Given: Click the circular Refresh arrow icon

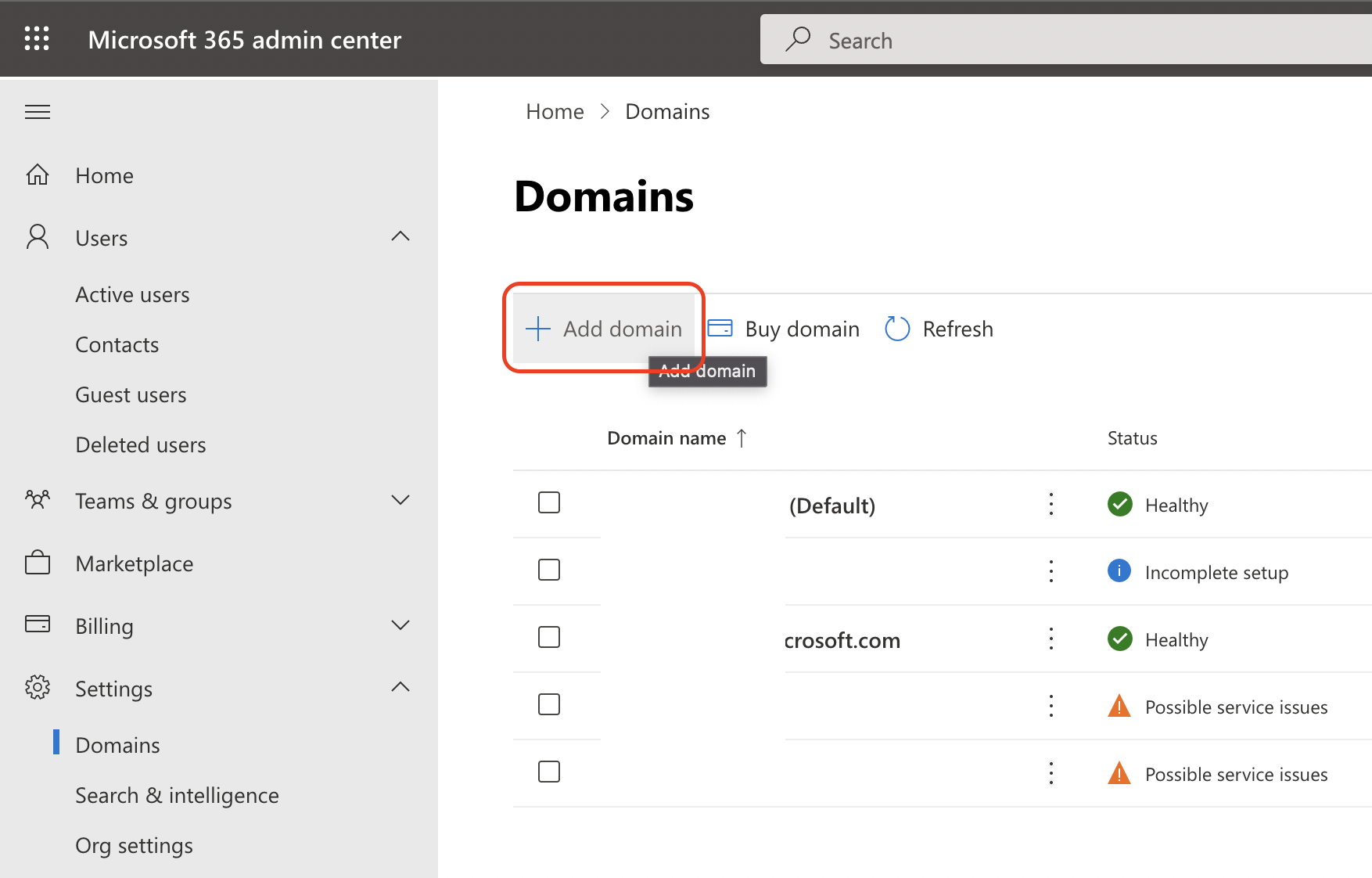Looking at the screenshot, I should point(897,329).
